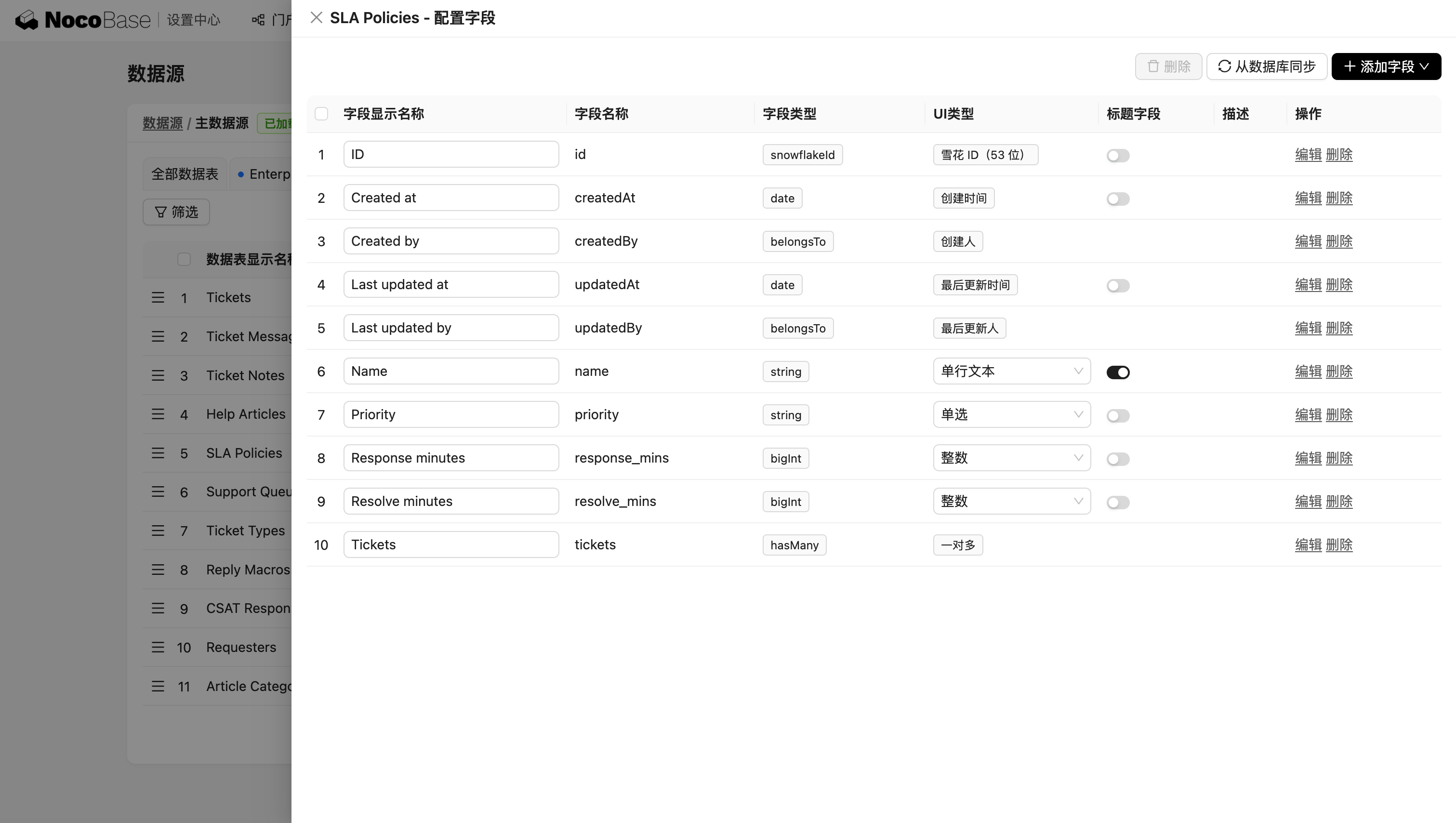Sync fields with 从数据库同步 button
This screenshot has width=1456, height=823.
[x=1267, y=66]
